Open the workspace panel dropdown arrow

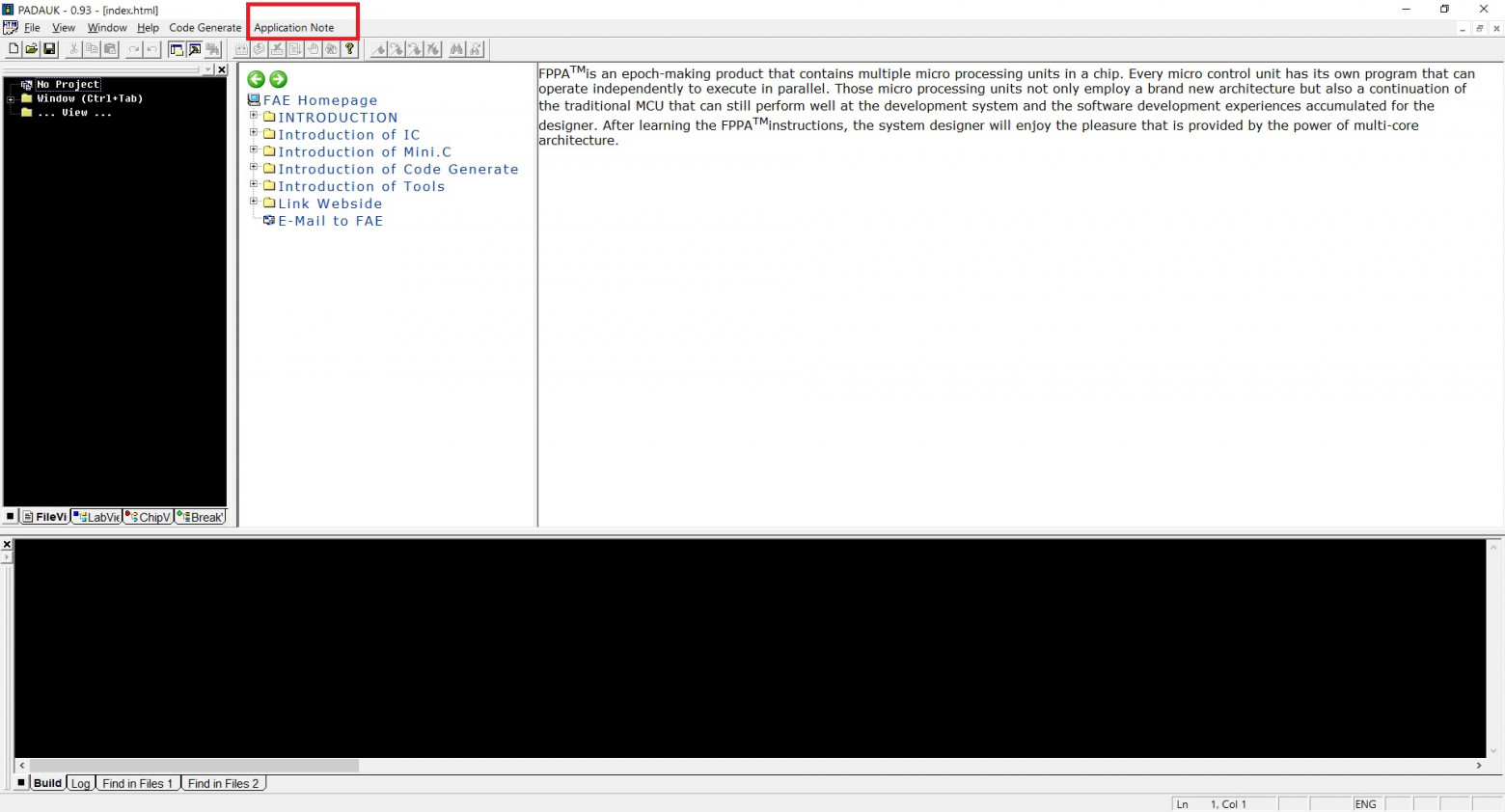click(x=207, y=69)
